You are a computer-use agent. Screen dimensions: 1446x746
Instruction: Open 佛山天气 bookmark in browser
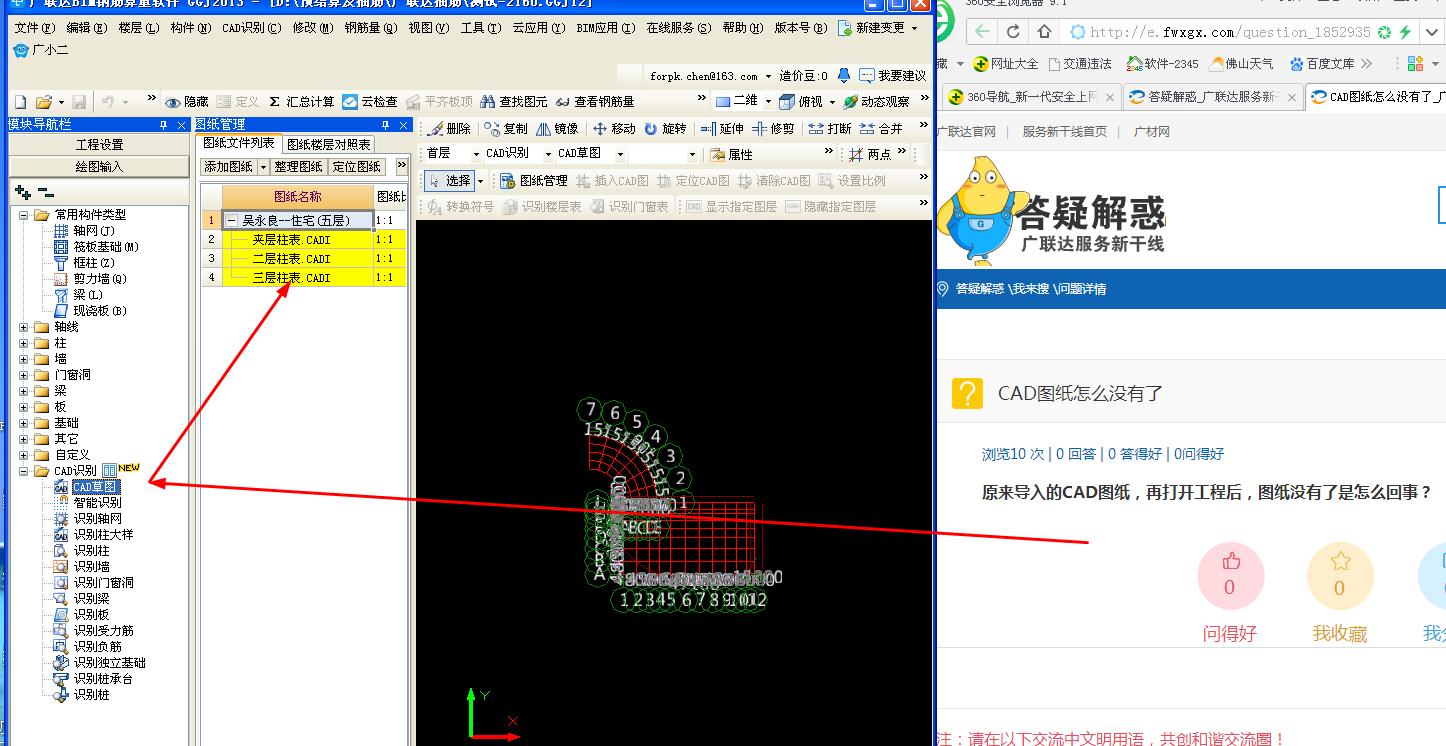(x=1241, y=63)
